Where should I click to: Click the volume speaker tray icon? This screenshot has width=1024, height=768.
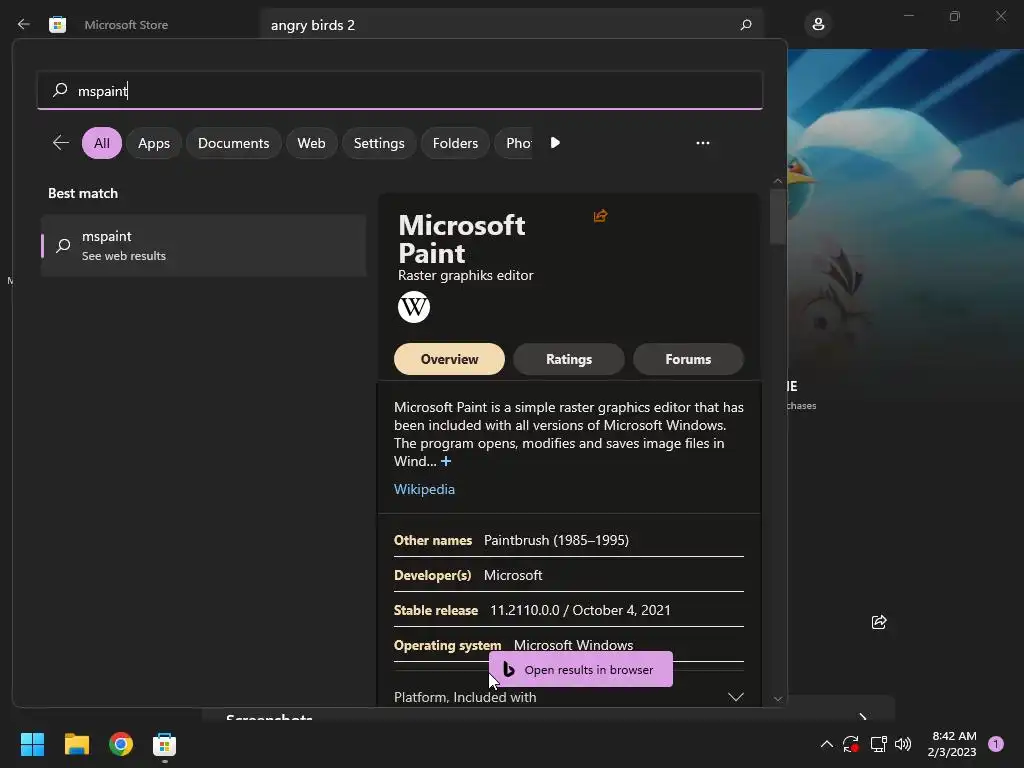(903, 744)
